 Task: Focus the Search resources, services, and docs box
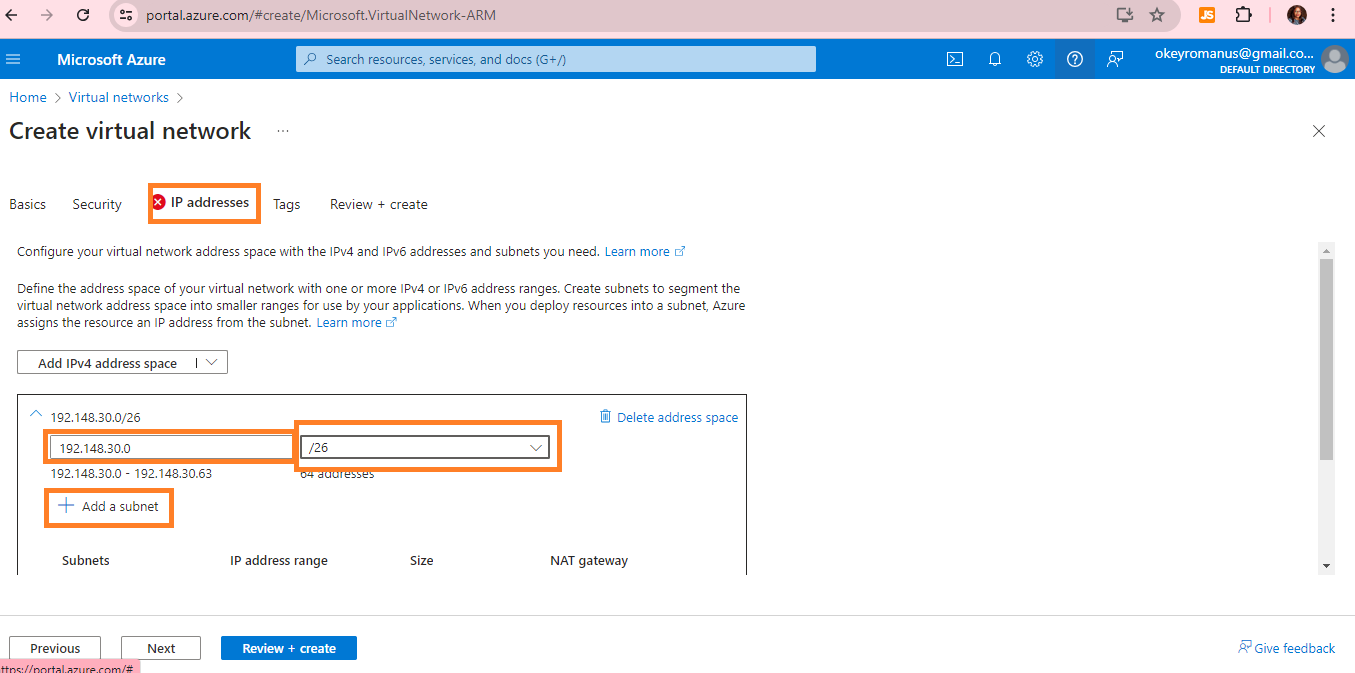pyautogui.click(x=556, y=59)
